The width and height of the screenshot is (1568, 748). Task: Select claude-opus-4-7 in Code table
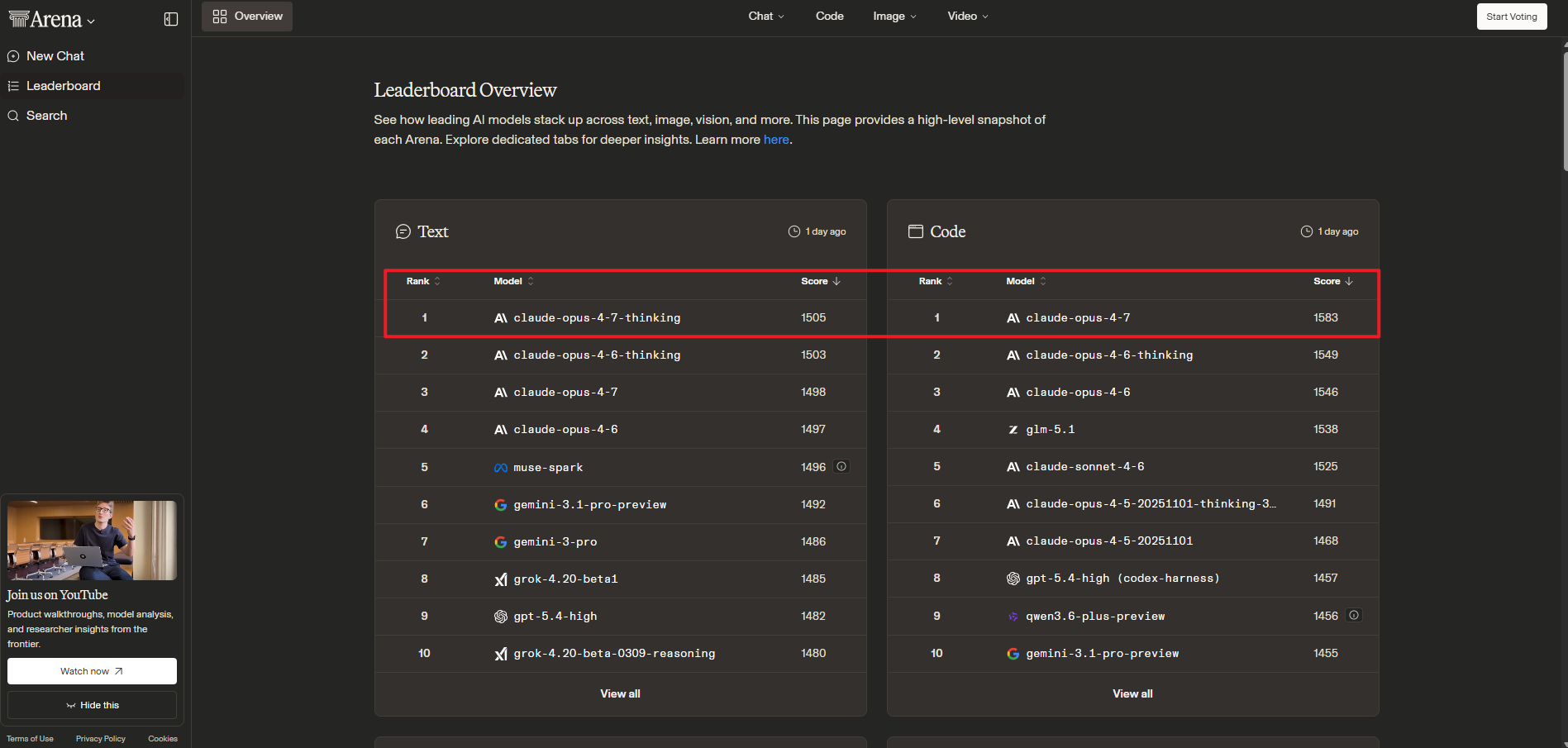pos(1078,317)
